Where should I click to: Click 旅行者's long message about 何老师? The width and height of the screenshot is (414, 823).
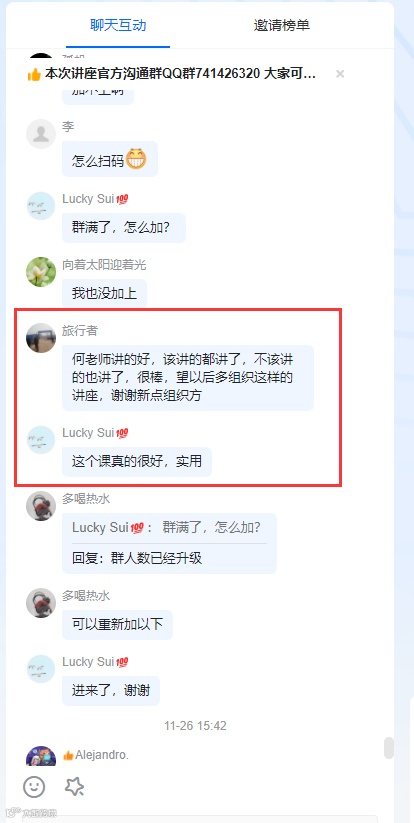(188, 378)
